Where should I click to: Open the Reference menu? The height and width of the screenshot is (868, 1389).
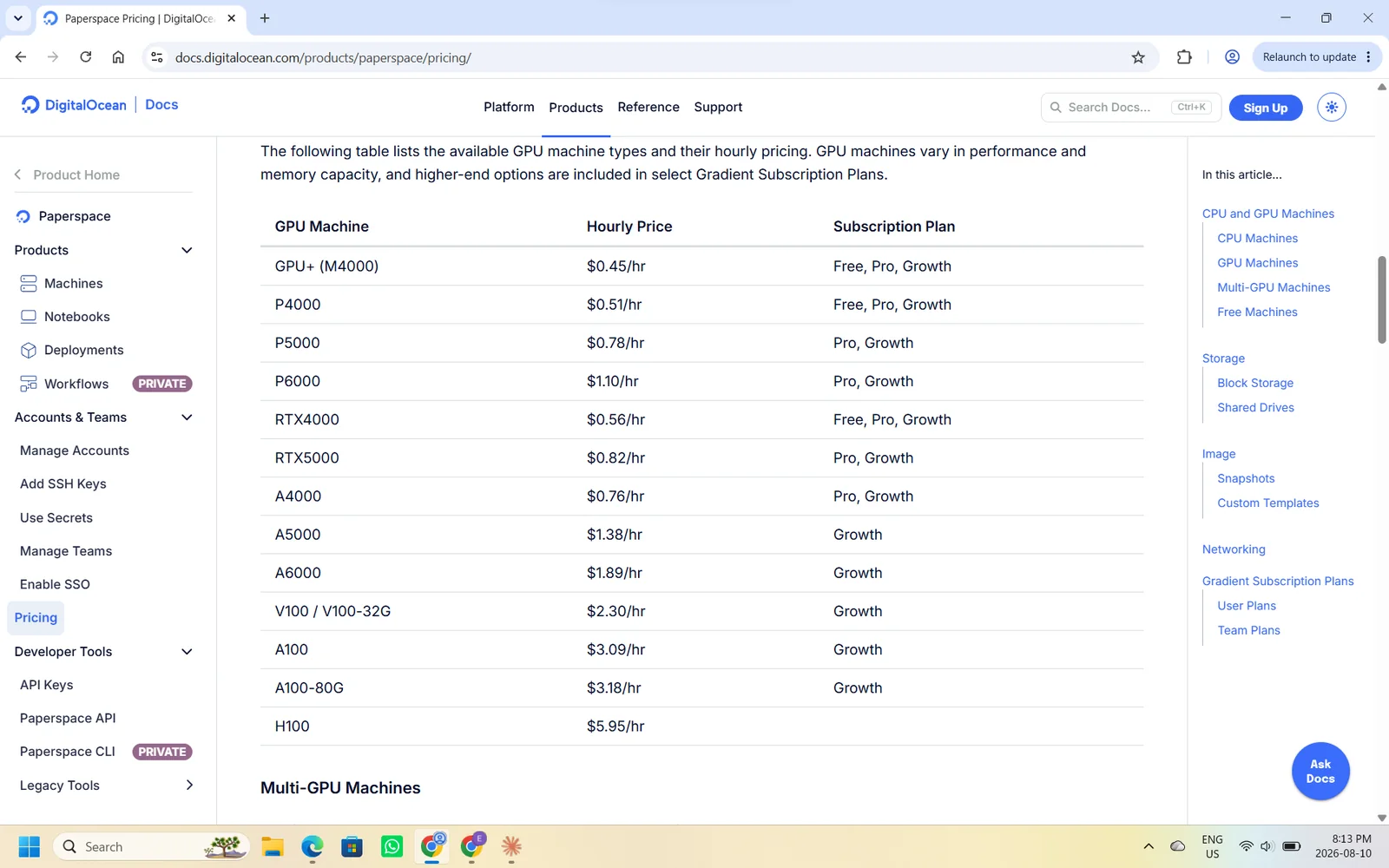[x=648, y=107]
